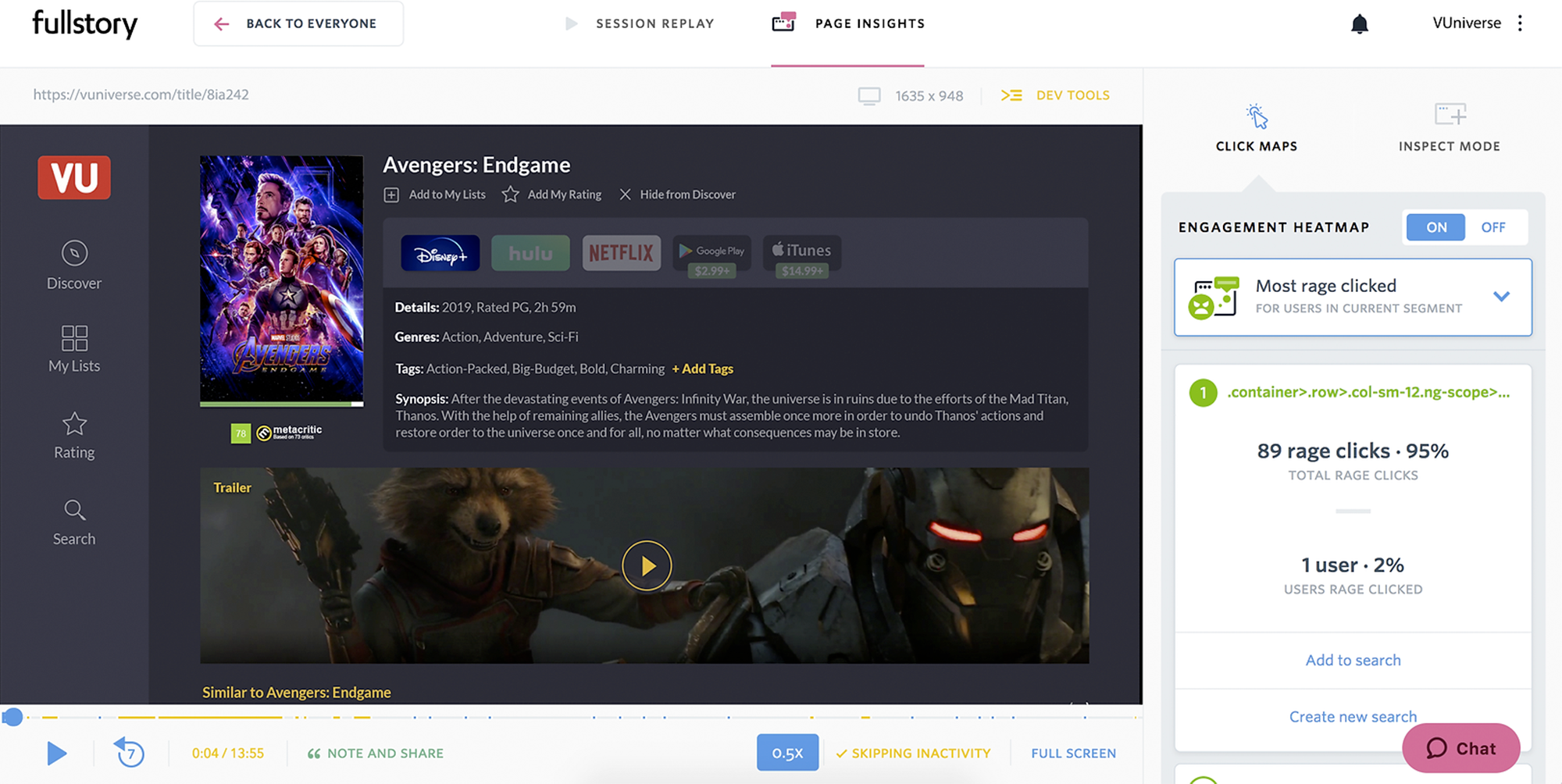Click the screen resolution monitor icon

869,96
